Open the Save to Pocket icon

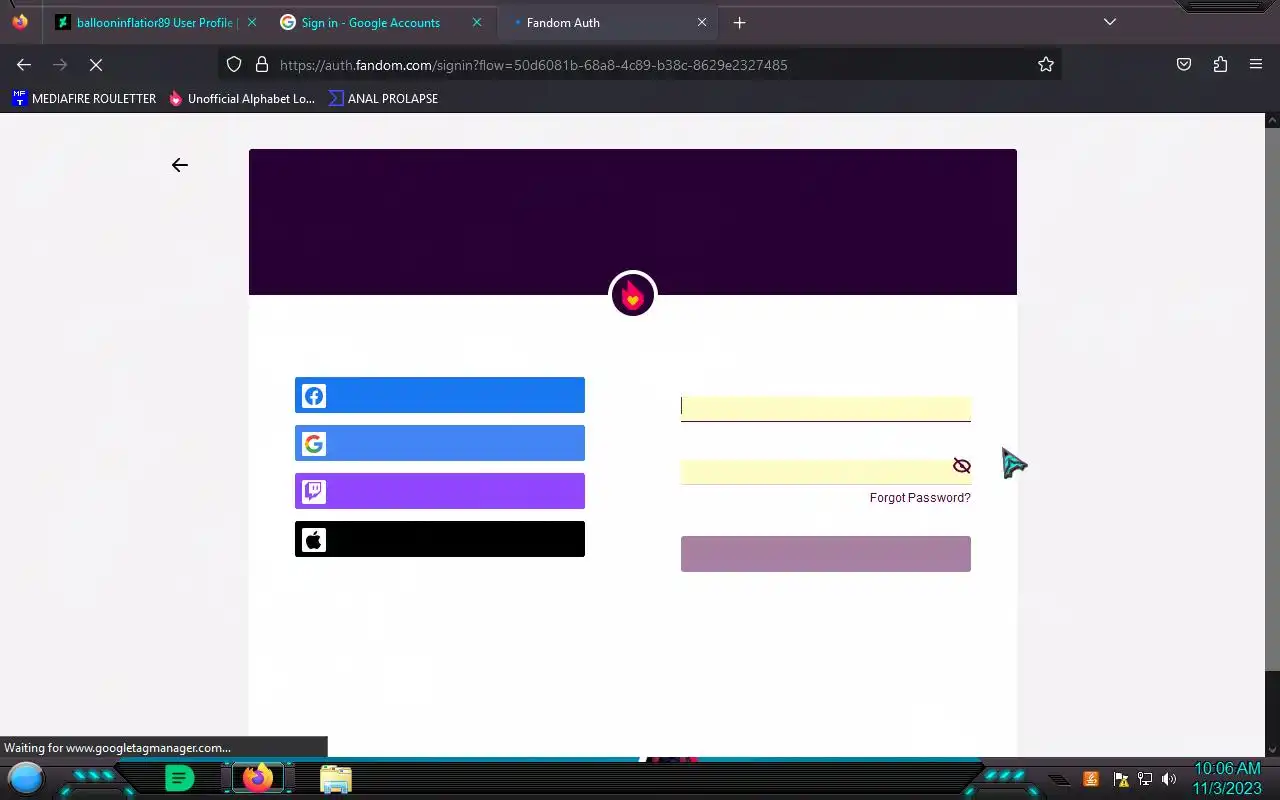(x=1184, y=65)
